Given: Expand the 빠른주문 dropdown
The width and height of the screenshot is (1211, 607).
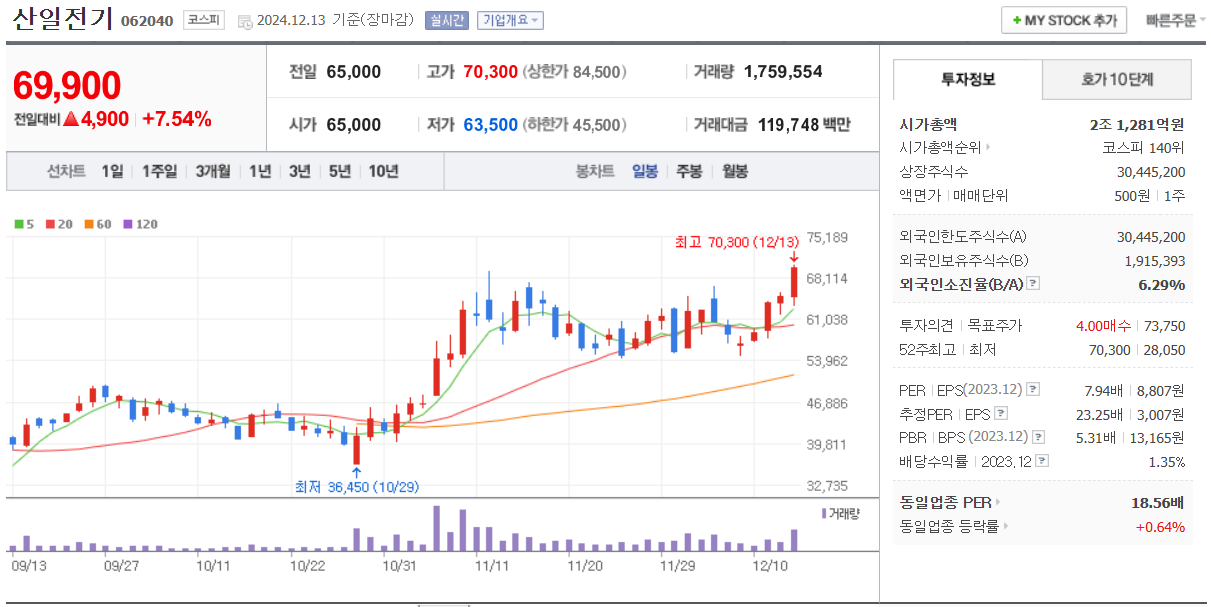Looking at the screenshot, I should coord(1175,20).
